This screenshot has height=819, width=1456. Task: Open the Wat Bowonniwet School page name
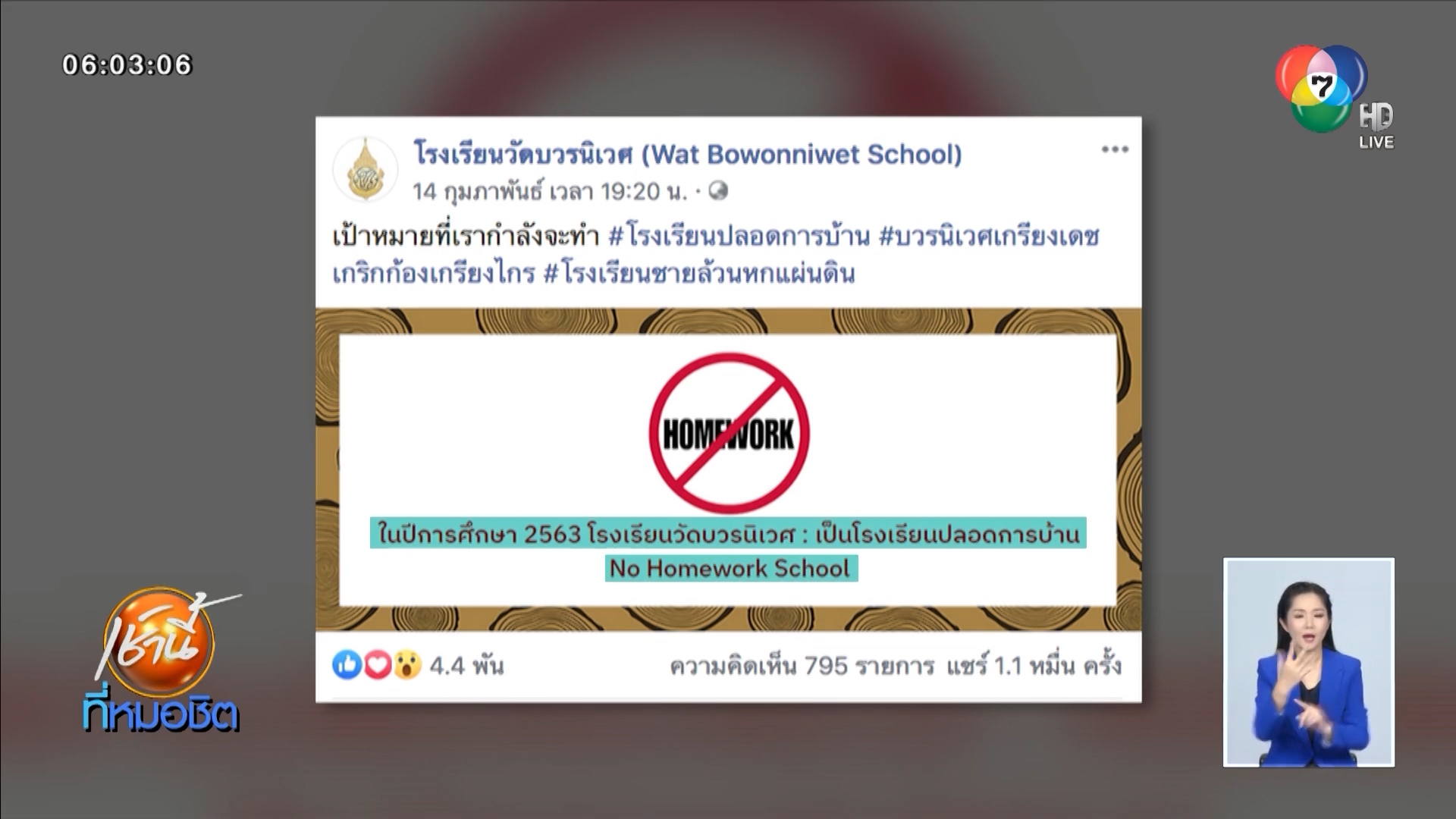(x=687, y=154)
